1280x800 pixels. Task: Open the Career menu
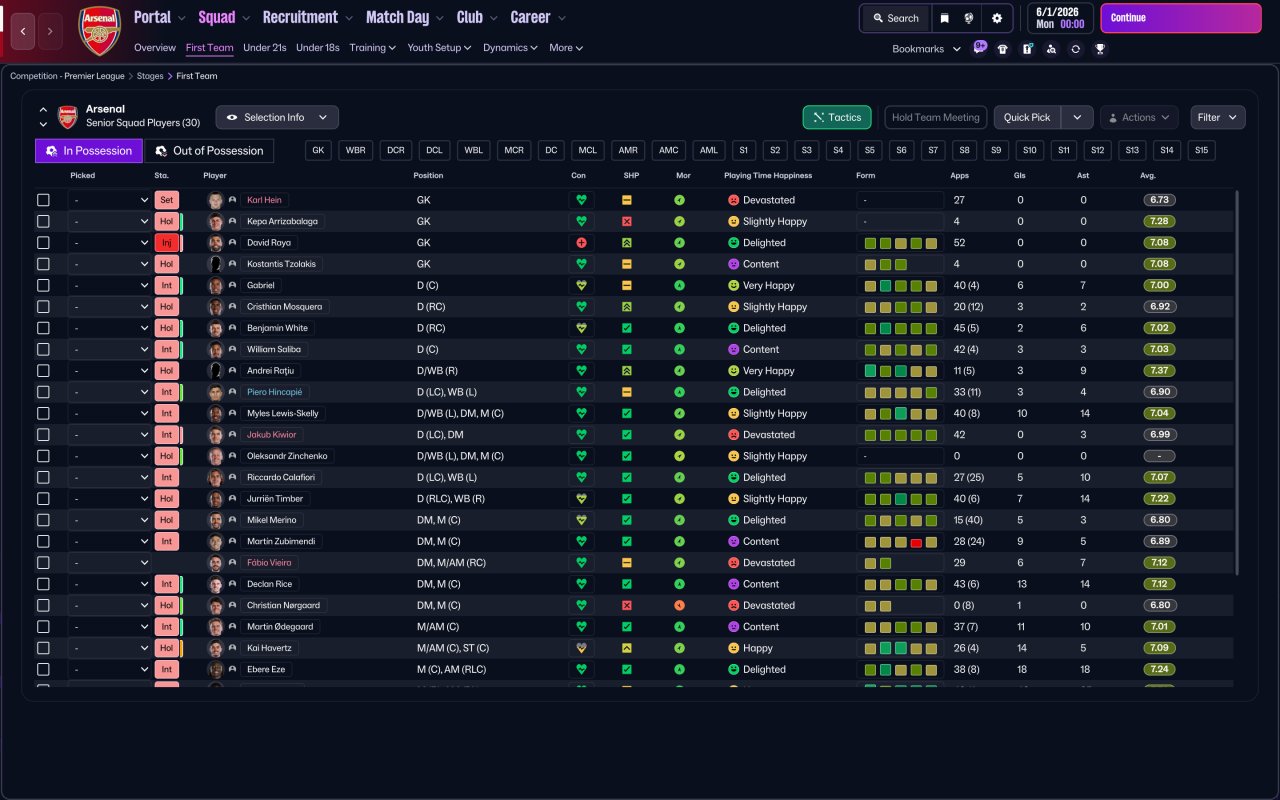[538, 17]
